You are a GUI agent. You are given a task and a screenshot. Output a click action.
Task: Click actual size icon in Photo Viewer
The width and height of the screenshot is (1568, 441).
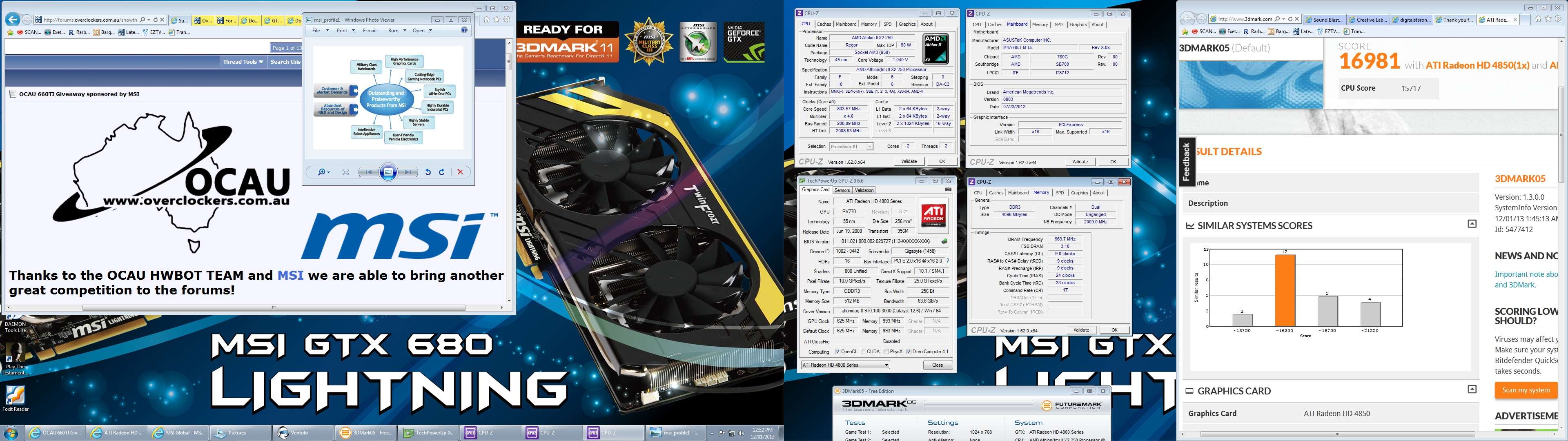coord(346,172)
